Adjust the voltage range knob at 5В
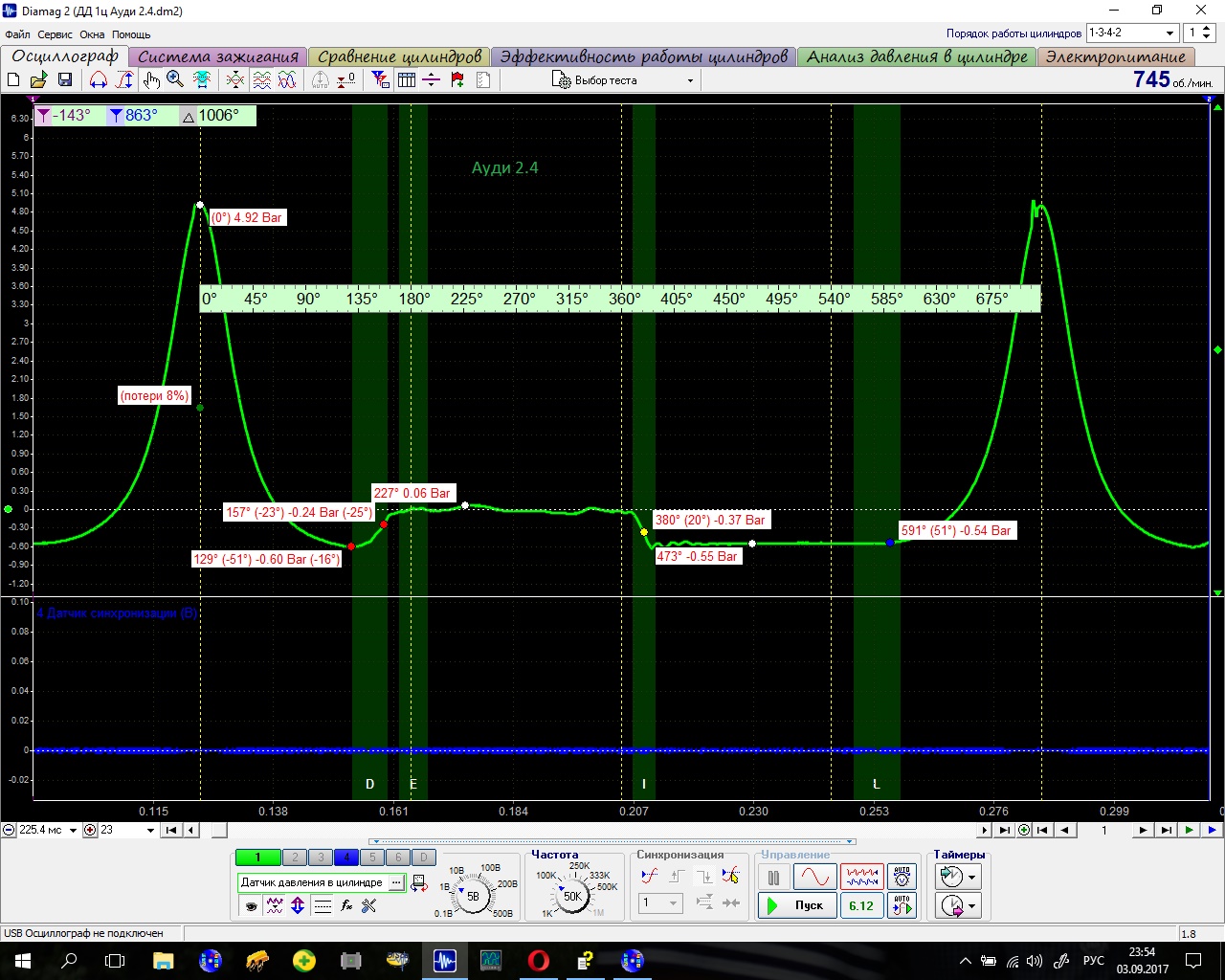Image resolution: width=1225 pixels, height=980 pixels. pos(473,897)
